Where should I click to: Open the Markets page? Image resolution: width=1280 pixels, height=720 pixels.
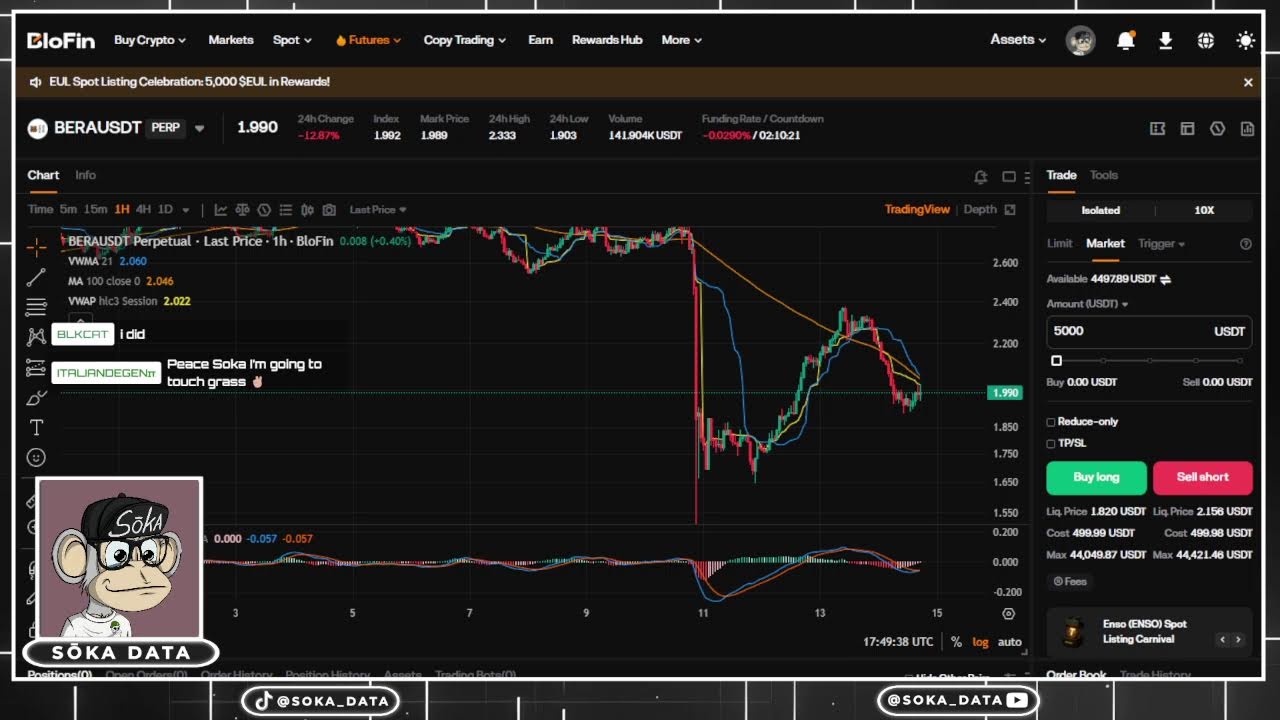[x=231, y=40]
